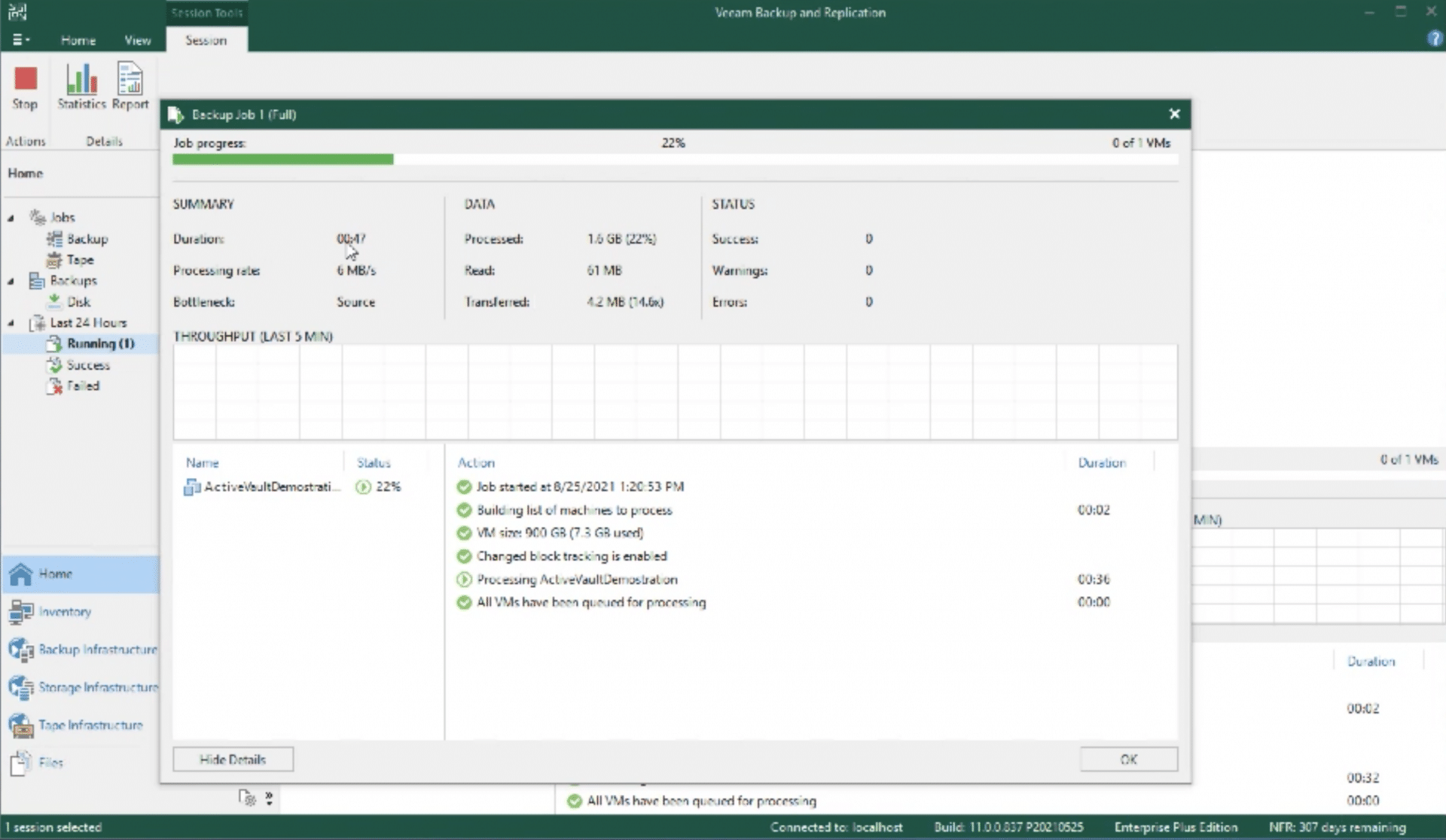
Task: Collapse the Backups tree node
Action: pos(11,282)
